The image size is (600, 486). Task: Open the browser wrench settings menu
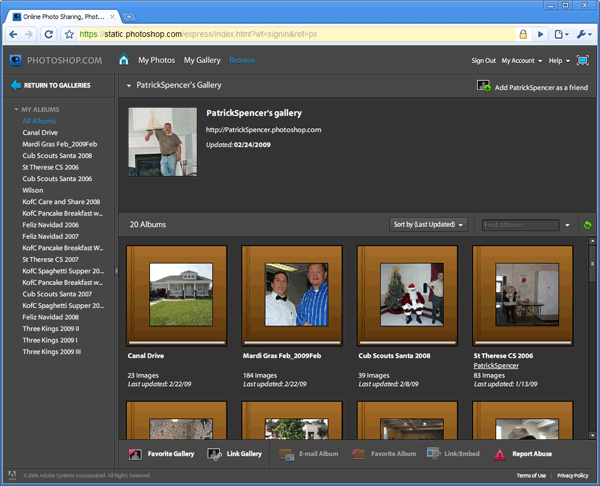point(584,34)
